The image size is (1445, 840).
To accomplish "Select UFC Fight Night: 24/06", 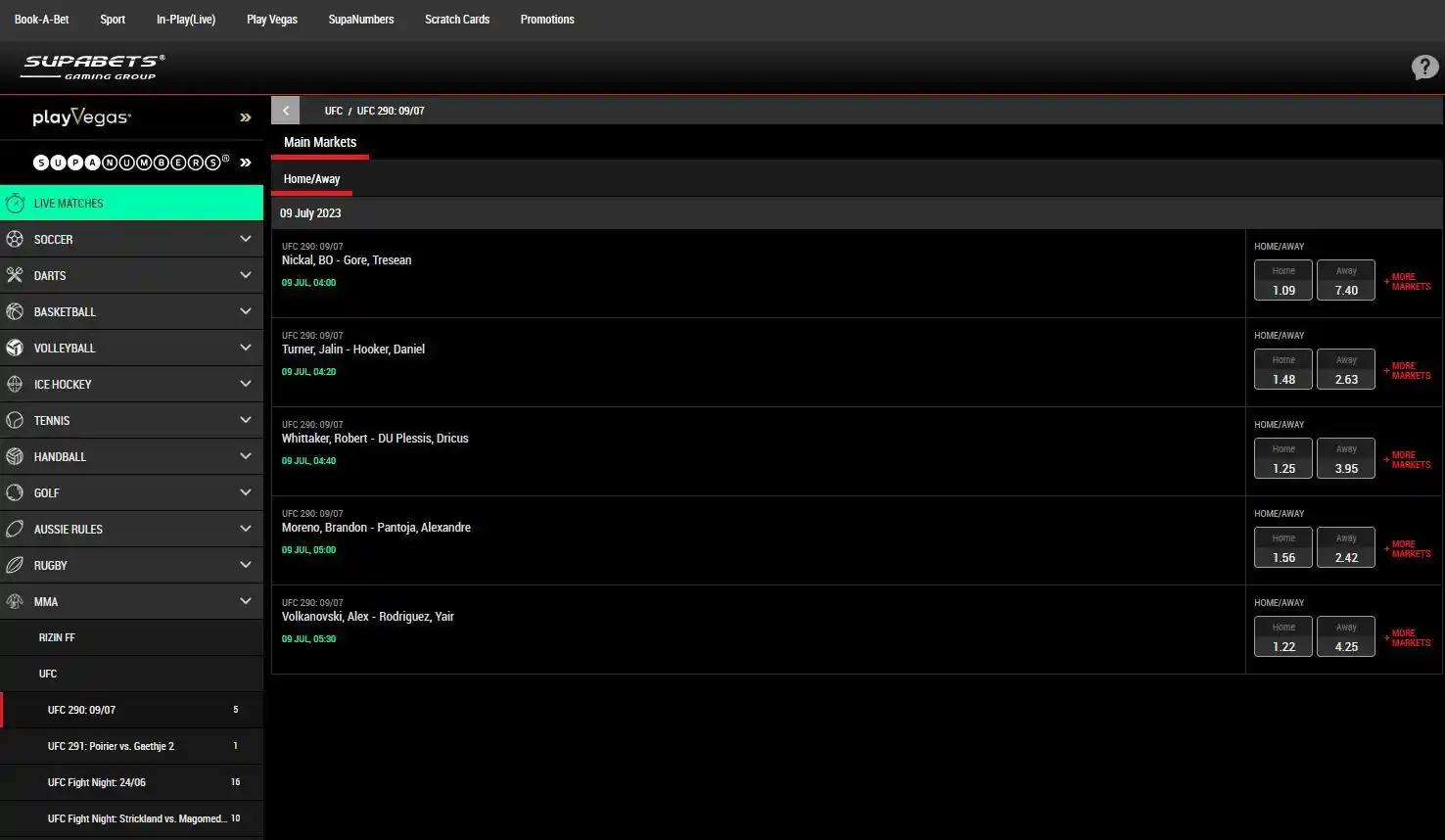I will pos(131,782).
